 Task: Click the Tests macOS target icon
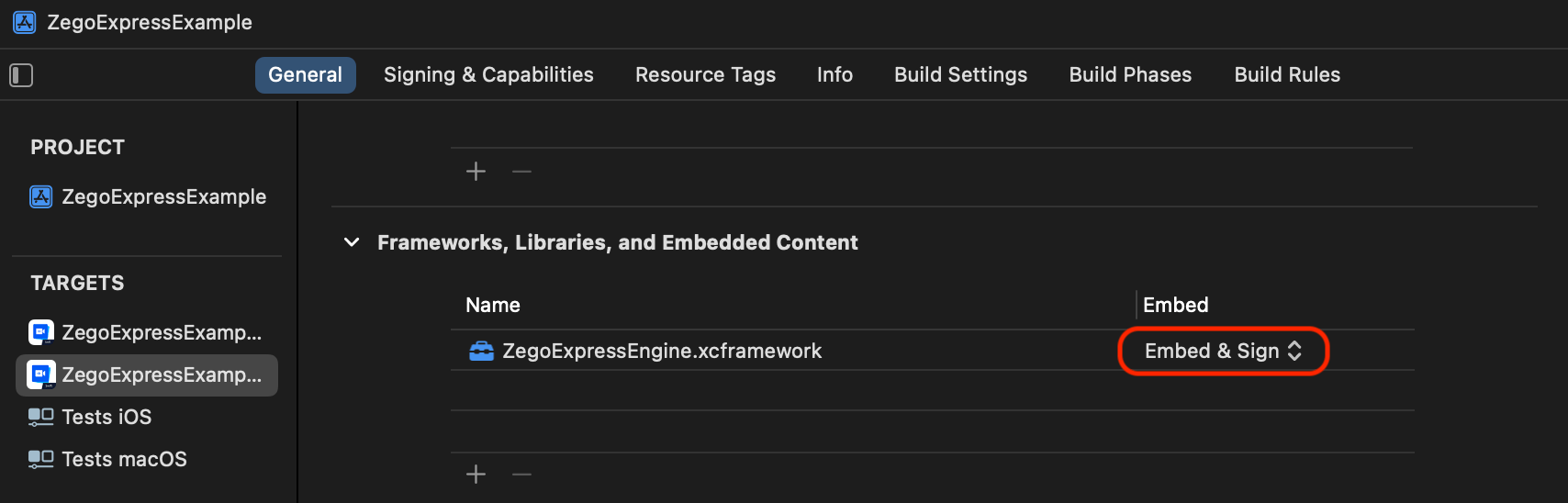point(41,459)
